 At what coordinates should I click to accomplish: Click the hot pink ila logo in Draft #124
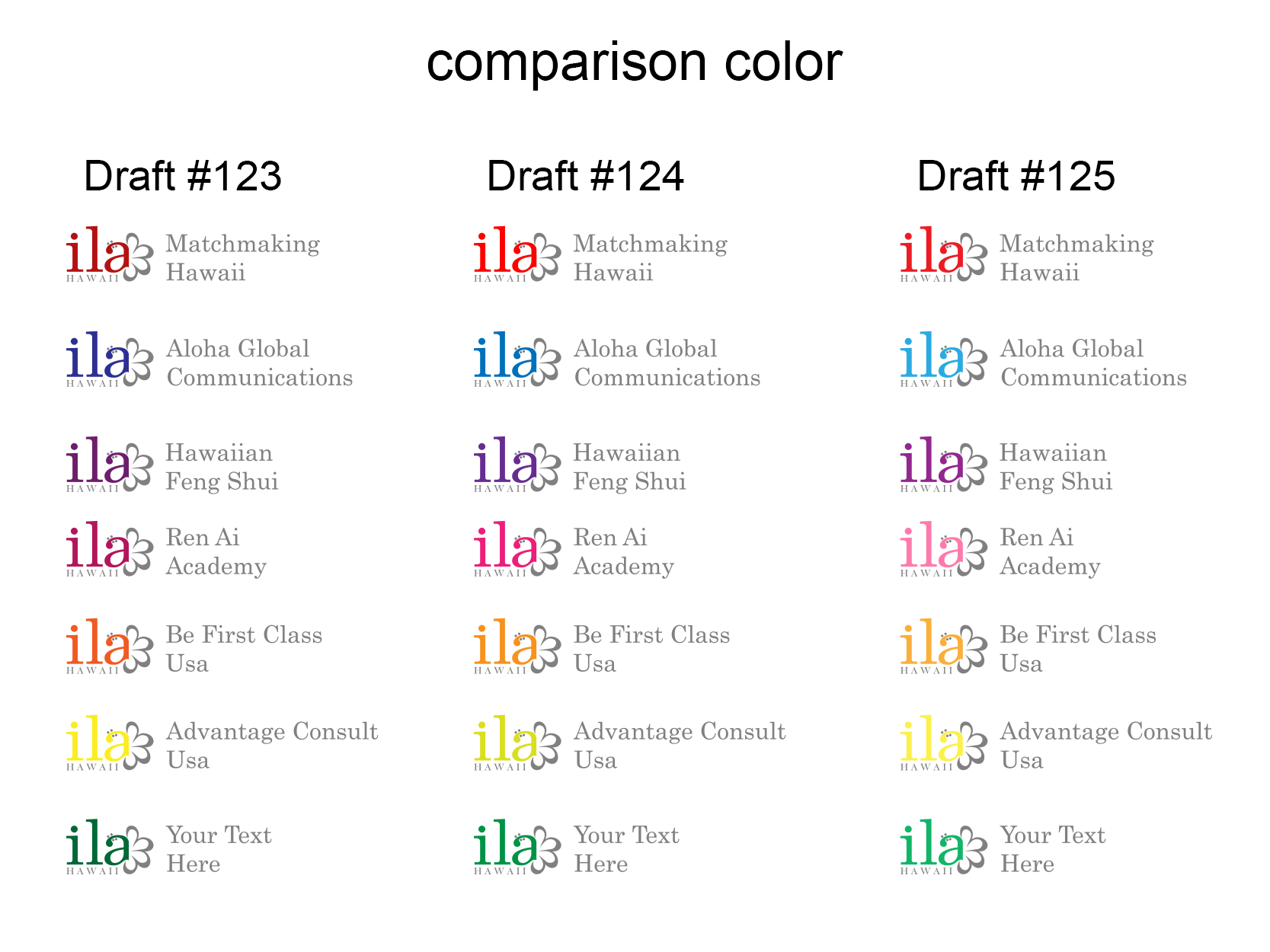pyautogui.click(x=506, y=547)
